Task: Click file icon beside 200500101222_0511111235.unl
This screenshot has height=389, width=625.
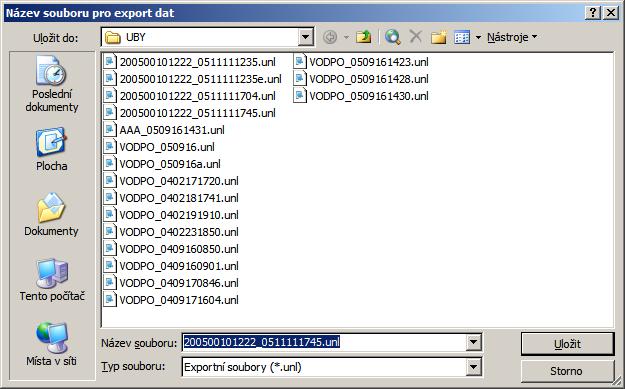Action: coord(110,62)
